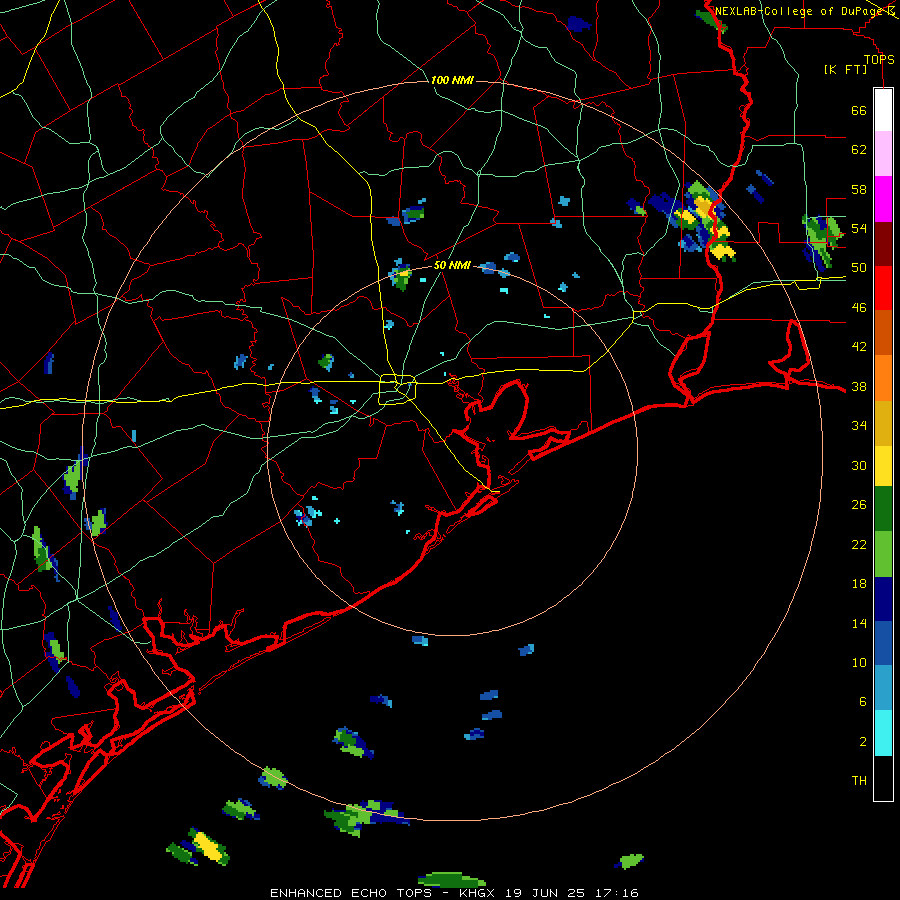The height and width of the screenshot is (900, 900).
Task: Click the "6" legend value
Action: [863, 702]
